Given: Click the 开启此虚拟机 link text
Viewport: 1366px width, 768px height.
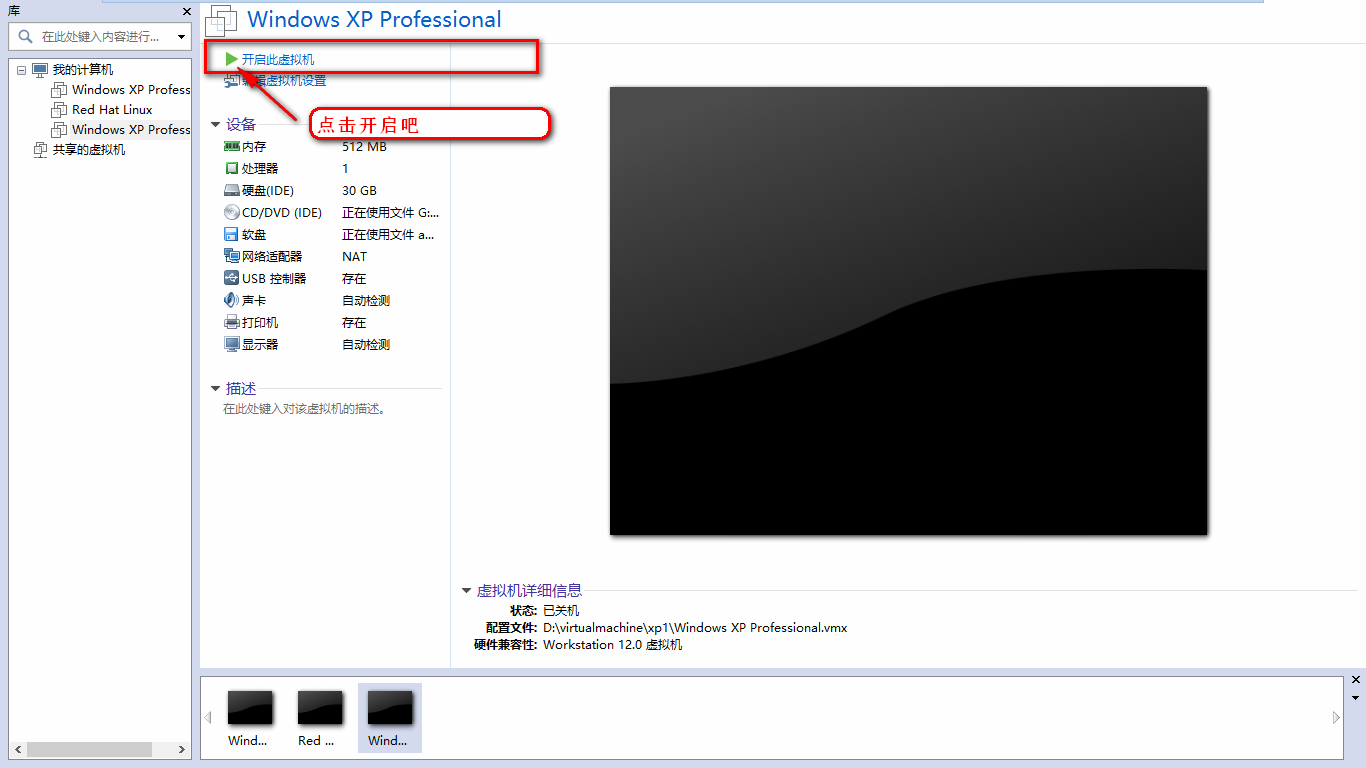Looking at the screenshot, I should (x=278, y=60).
